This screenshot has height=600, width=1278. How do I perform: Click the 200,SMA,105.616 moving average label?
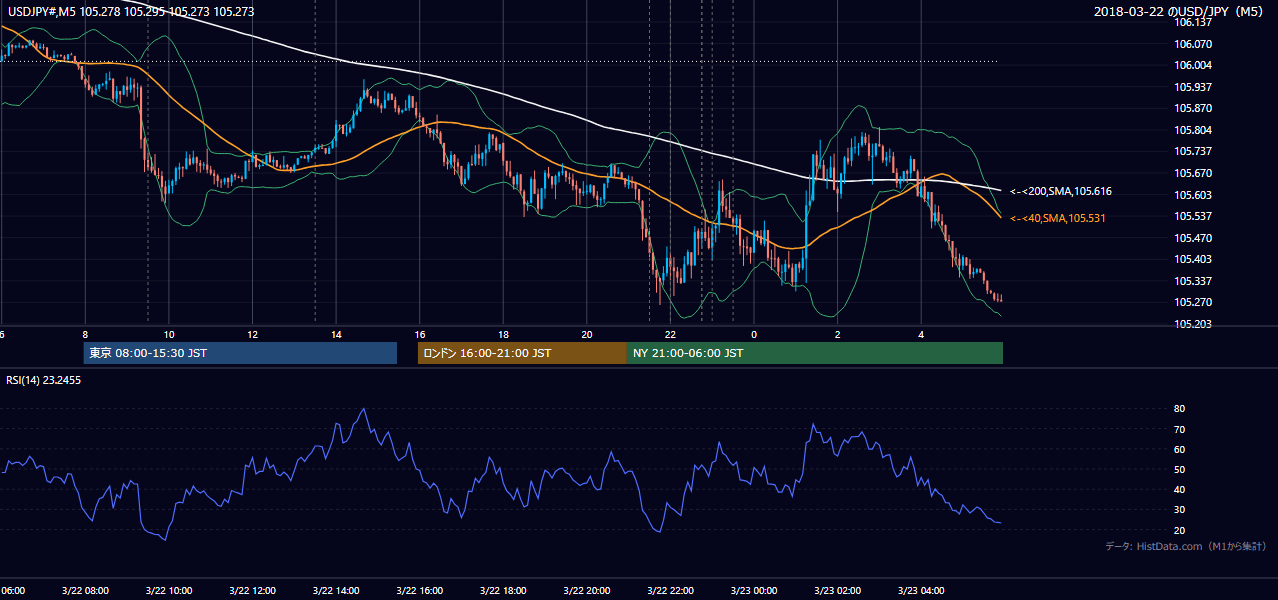tap(1061, 191)
